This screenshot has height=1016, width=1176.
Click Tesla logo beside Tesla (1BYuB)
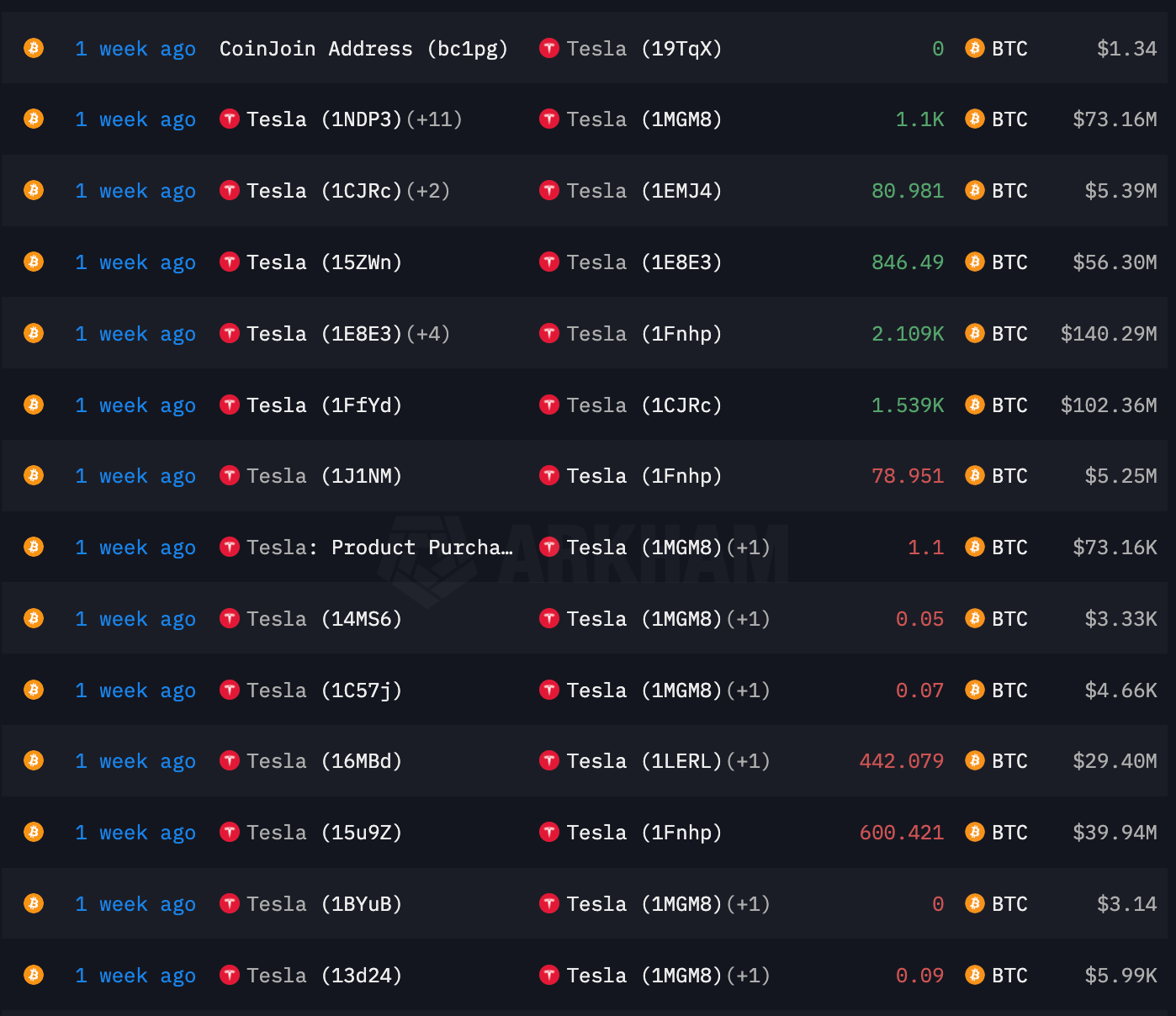coord(230,903)
